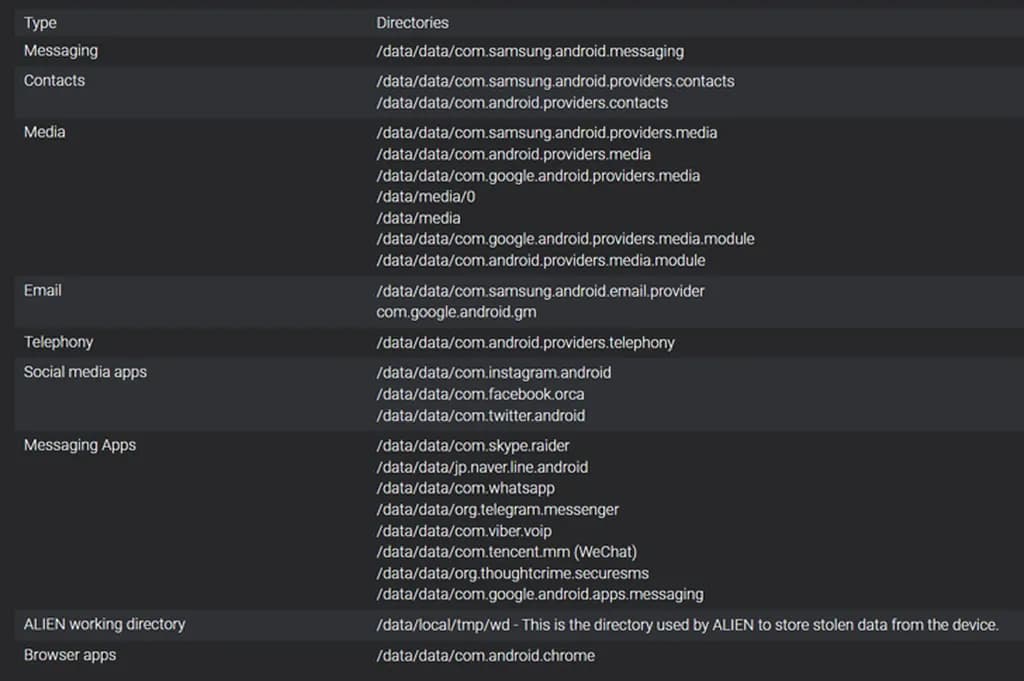
Task: Click the com.samsung.android.messaging directory path
Action: 530,51
